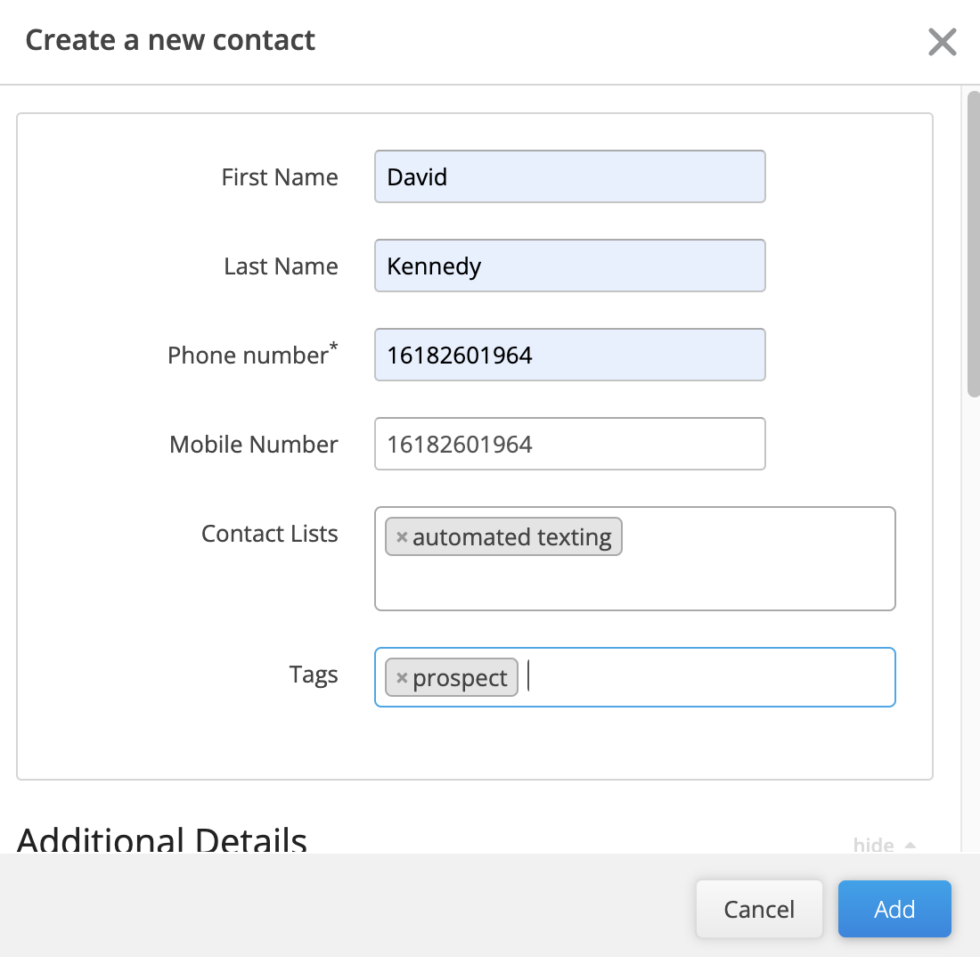Cancel creating the new contact
This screenshot has width=980, height=957.
[x=759, y=909]
